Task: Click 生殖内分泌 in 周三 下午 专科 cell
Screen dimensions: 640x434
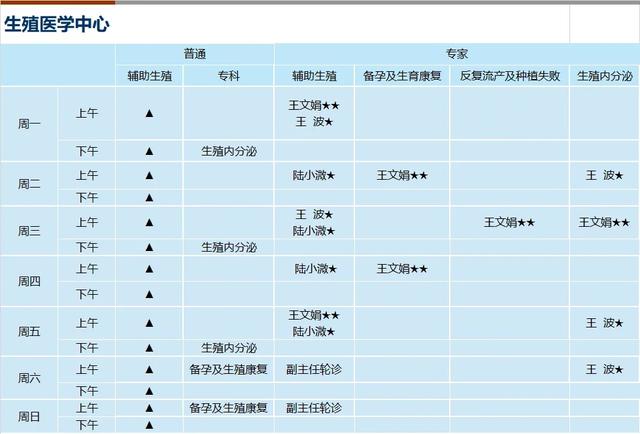Action: click(229, 247)
